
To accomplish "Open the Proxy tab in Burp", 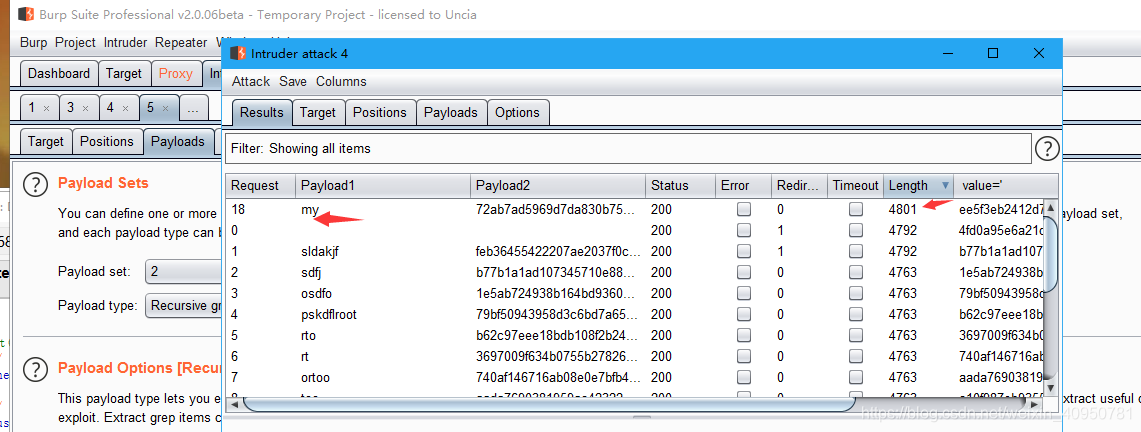I will pyautogui.click(x=176, y=73).
